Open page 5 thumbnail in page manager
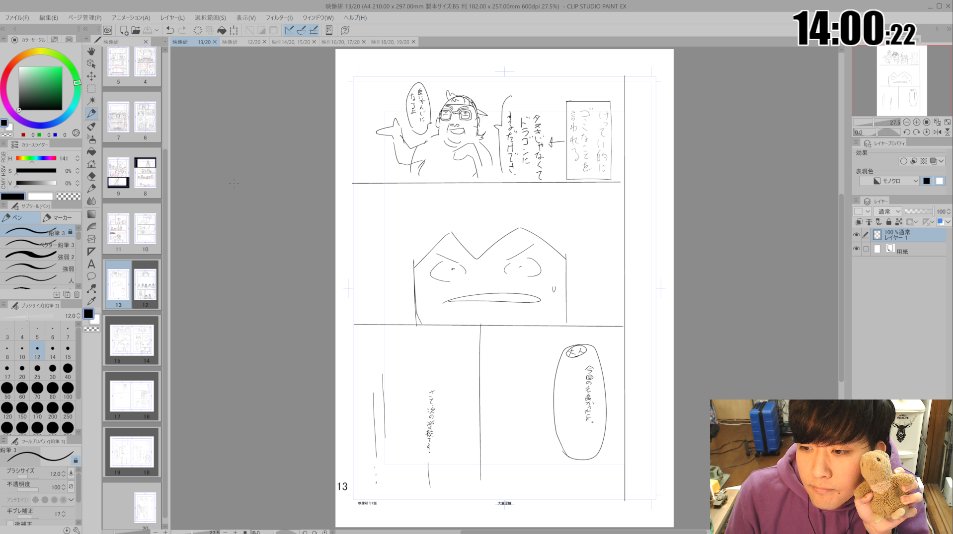The height and width of the screenshot is (534, 953). point(118,63)
